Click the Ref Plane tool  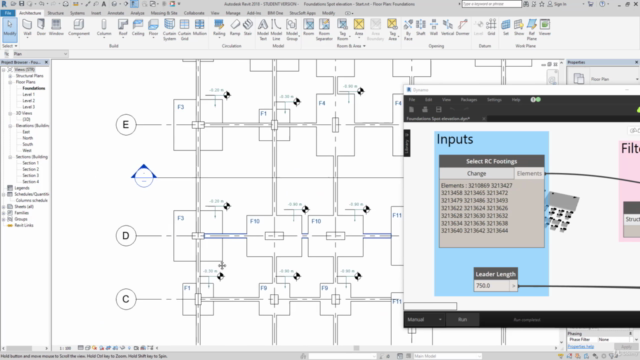pyautogui.click(x=532, y=29)
